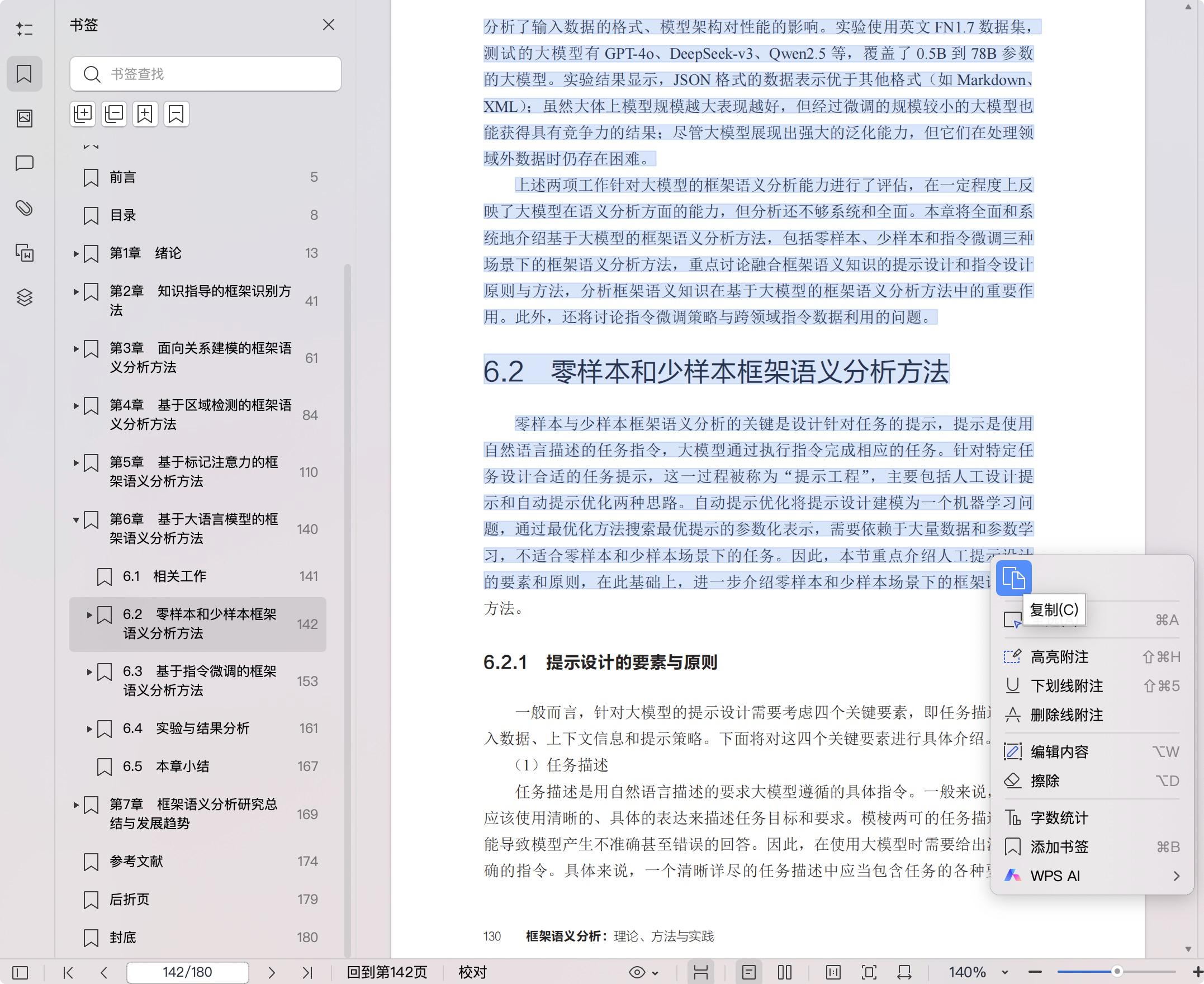Click document scroll down arrow

pos(1188,949)
